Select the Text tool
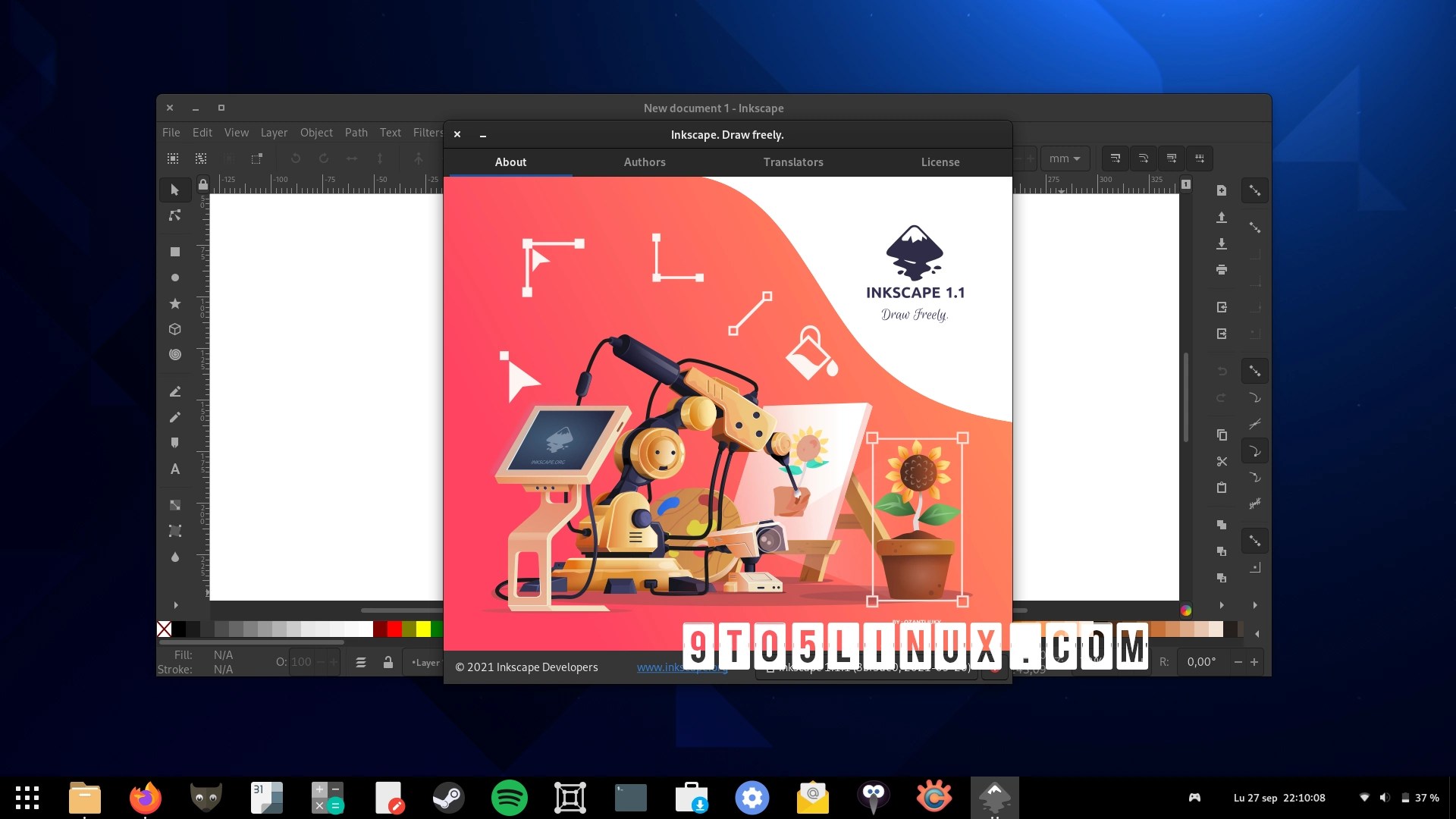The height and width of the screenshot is (819, 1456). coord(175,469)
